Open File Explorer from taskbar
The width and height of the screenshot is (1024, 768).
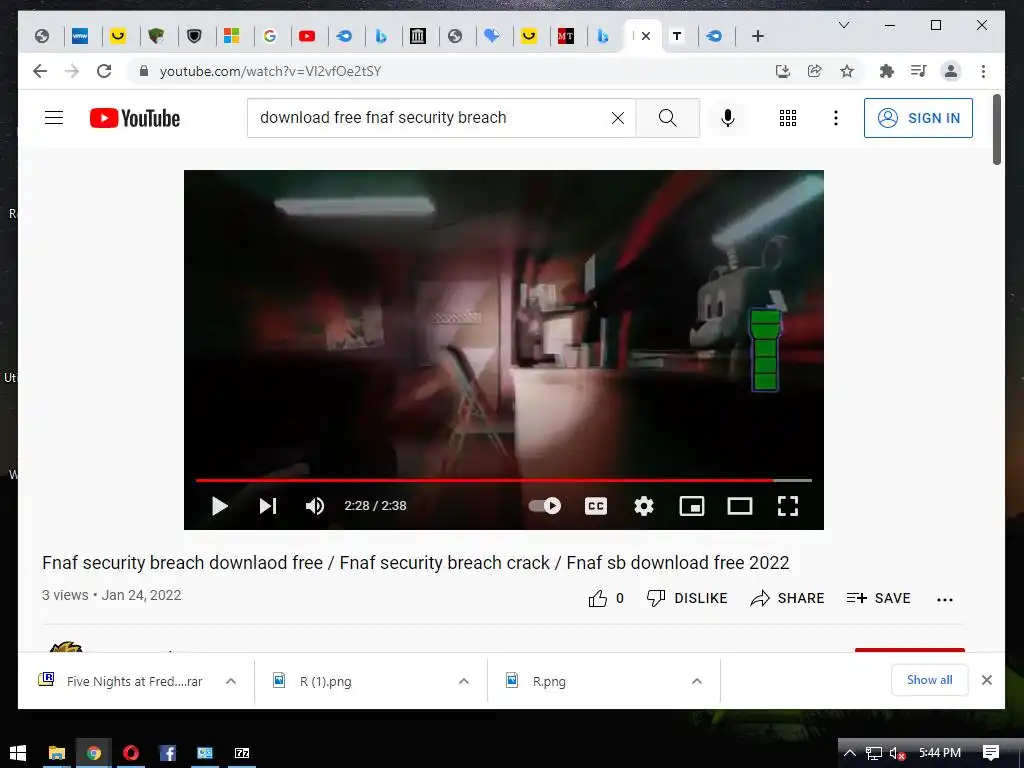pos(57,753)
